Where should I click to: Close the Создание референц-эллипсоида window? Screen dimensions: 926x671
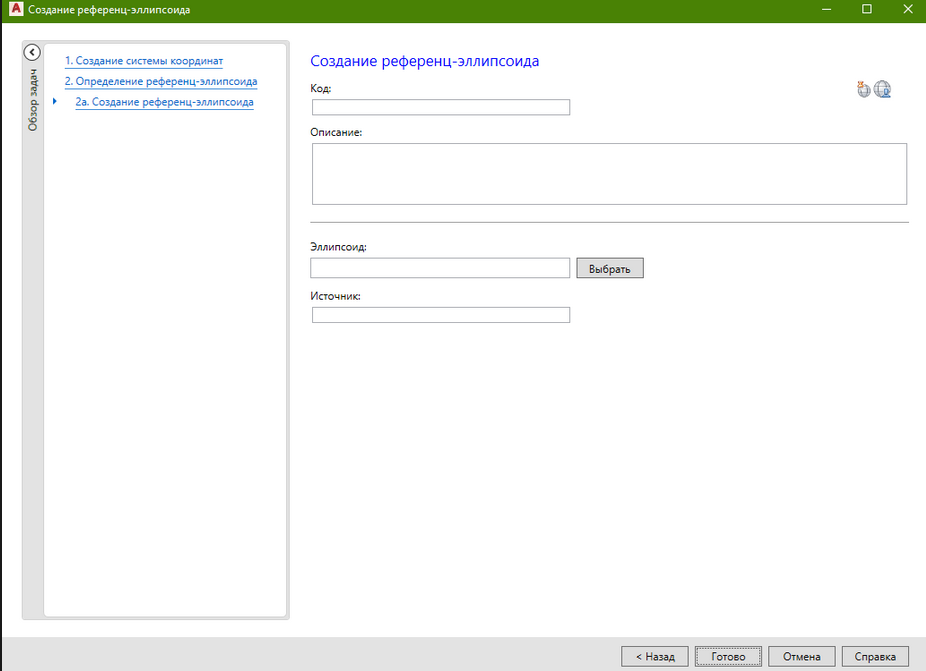(x=907, y=10)
